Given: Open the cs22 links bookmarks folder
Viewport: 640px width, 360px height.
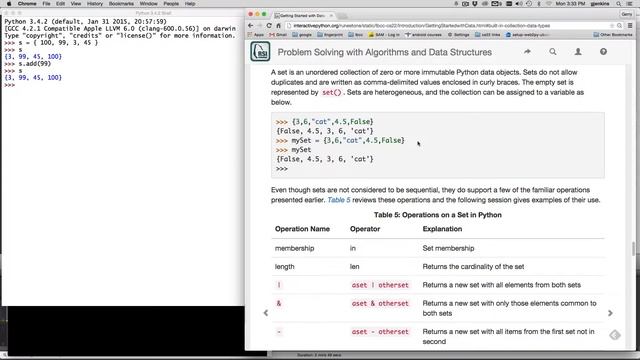Looking at the screenshot, I should point(487,35).
